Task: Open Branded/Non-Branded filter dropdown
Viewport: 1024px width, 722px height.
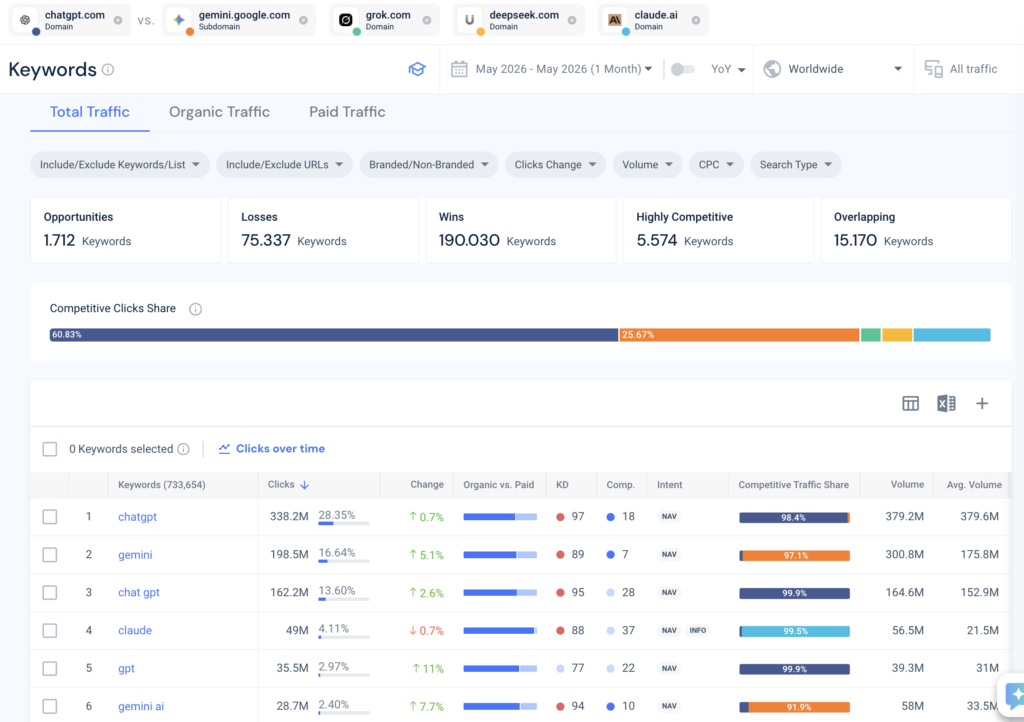Action: pyautogui.click(x=428, y=165)
